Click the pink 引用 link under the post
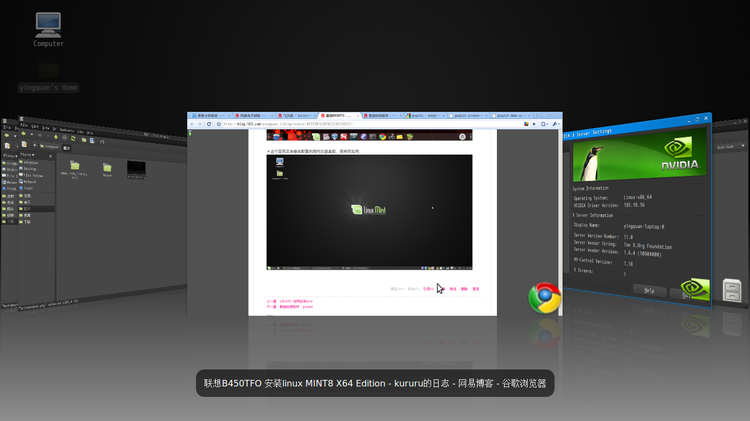Image resolution: width=750 pixels, height=421 pixels. pos(428,289)
